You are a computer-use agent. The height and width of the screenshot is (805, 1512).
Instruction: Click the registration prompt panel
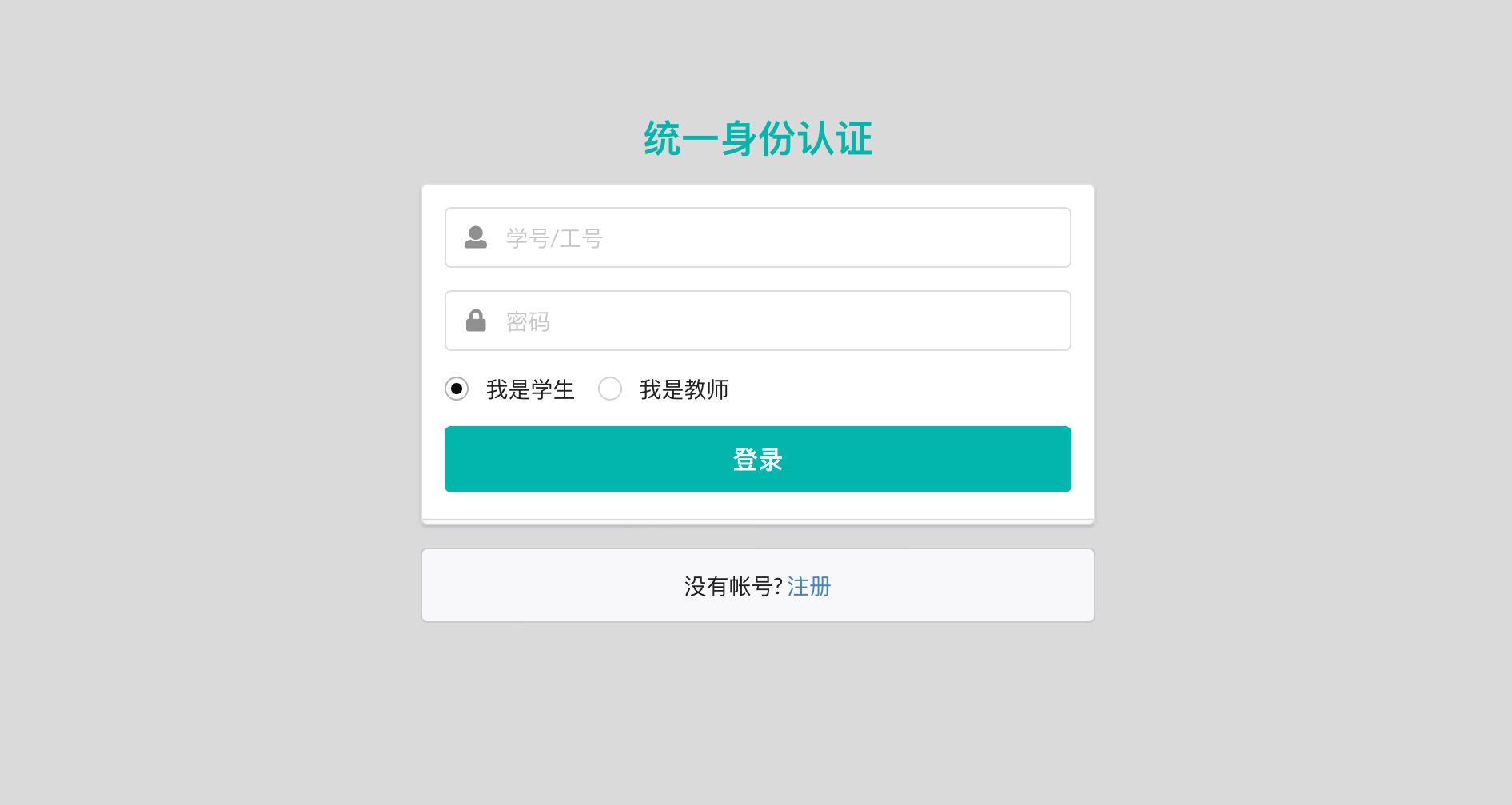pyautogui.click(x=757, y=585)
